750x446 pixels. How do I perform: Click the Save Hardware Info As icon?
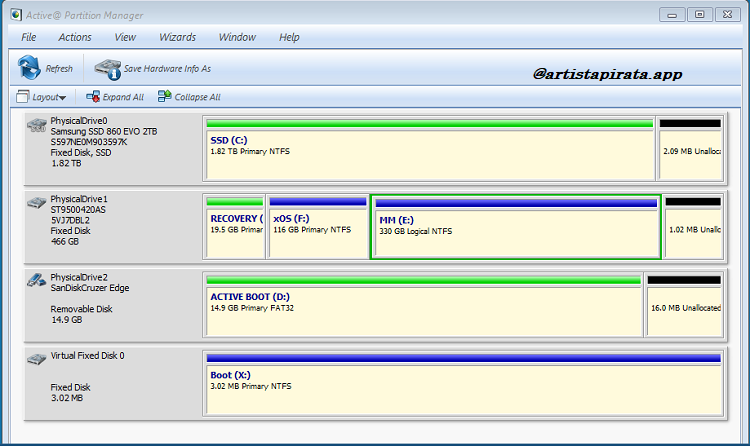pos(106,68)
